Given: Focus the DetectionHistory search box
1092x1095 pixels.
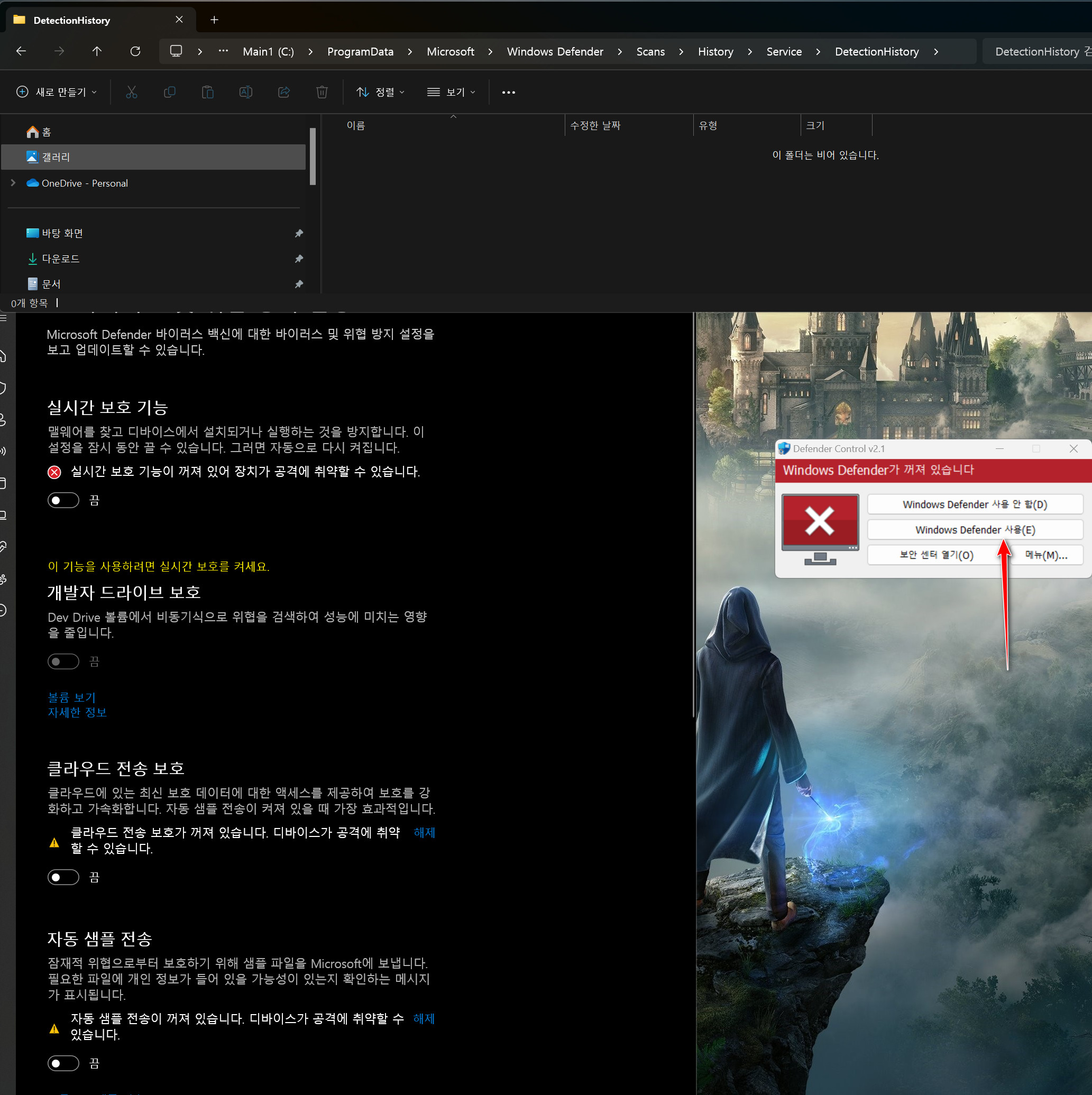Looking at the screenshot, I should point(1038,52).
